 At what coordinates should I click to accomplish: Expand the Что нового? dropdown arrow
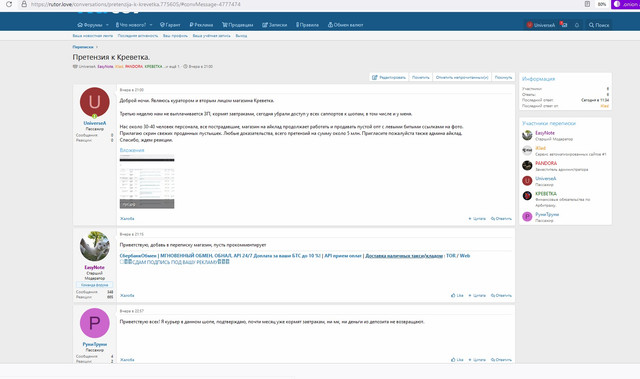click(x=151, y=25)
